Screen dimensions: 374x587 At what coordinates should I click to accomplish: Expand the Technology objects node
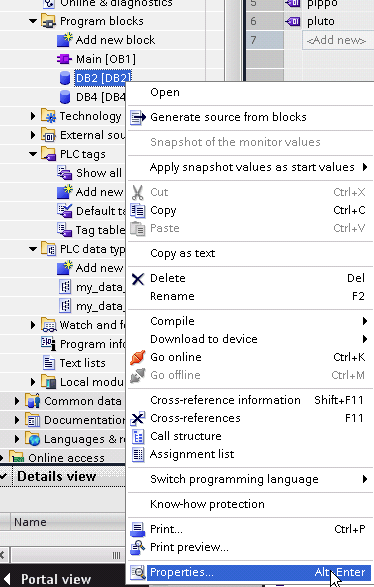[x=33, y=116]
